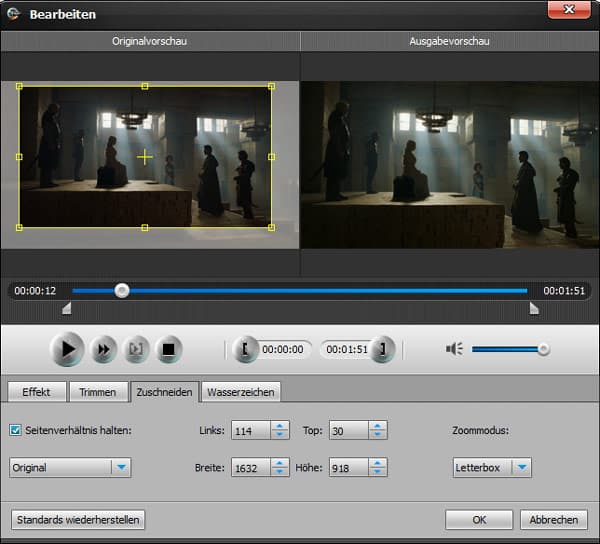Screen dimensions: 600x544
Task: Click the timeline playhead knob
Action: coord(122,291)
